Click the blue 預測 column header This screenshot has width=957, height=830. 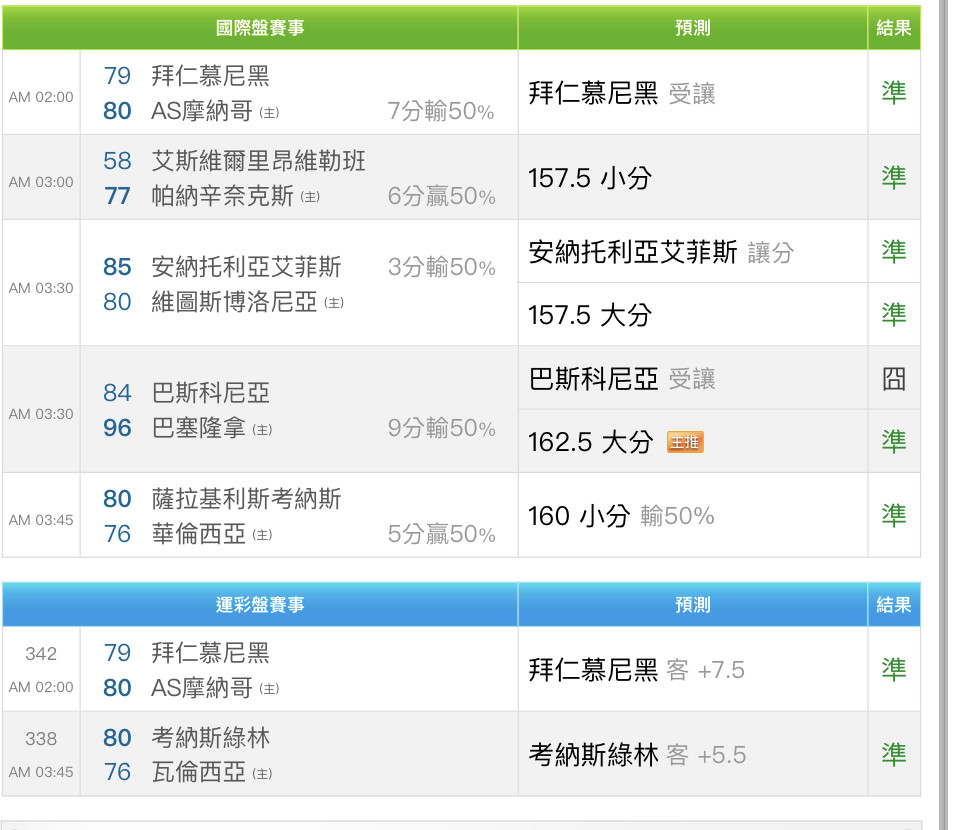click(693, 605)
